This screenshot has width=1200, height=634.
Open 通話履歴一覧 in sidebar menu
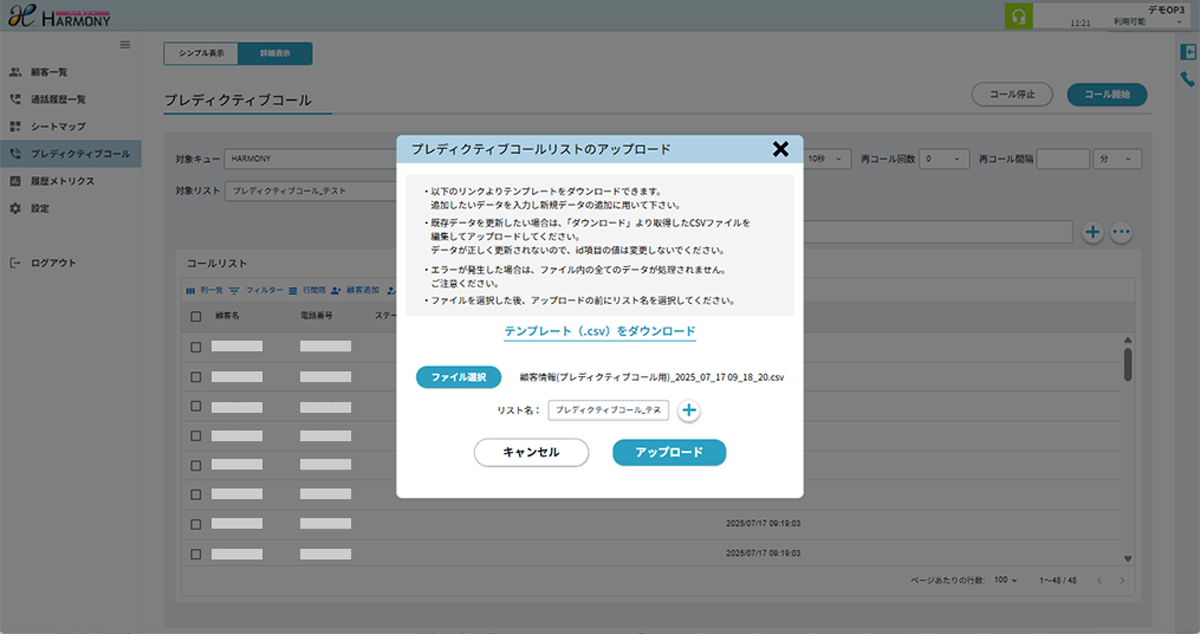(x=58, y=100)
